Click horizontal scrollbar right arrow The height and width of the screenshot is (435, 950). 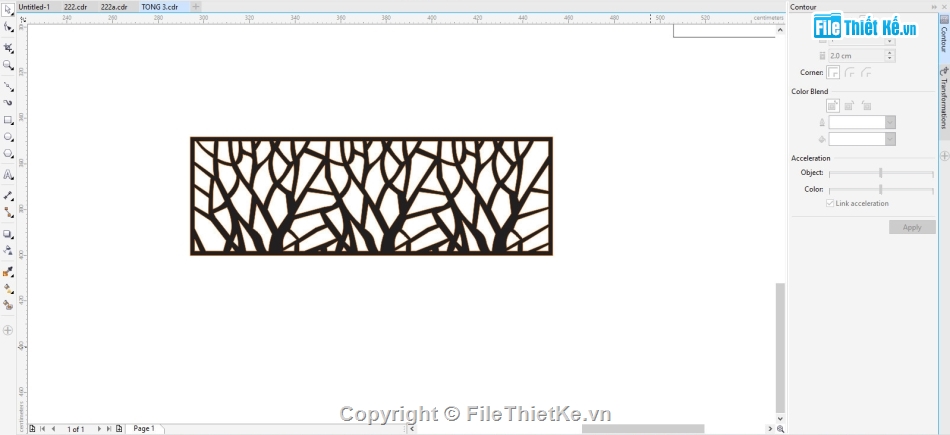click(x=770, y=428)
